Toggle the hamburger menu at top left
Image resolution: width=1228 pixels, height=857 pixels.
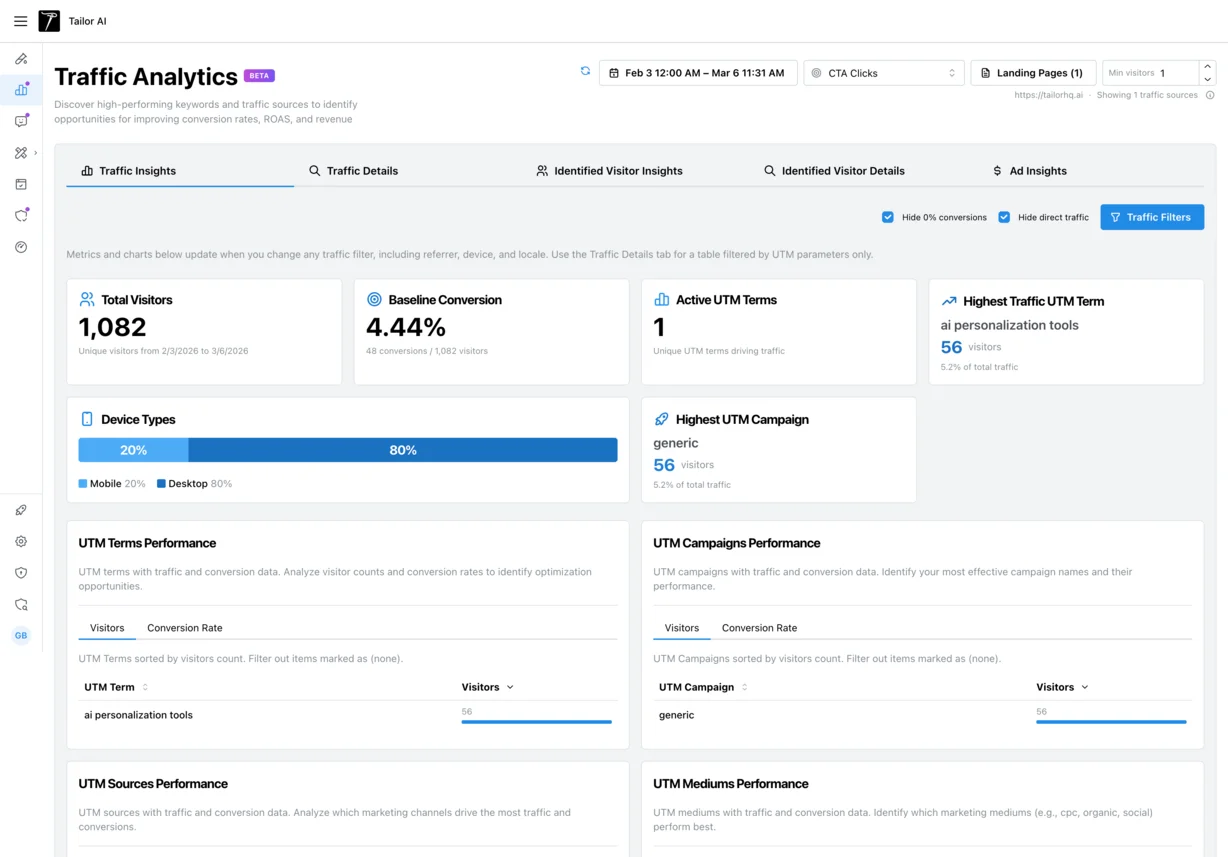coord(20,20)
